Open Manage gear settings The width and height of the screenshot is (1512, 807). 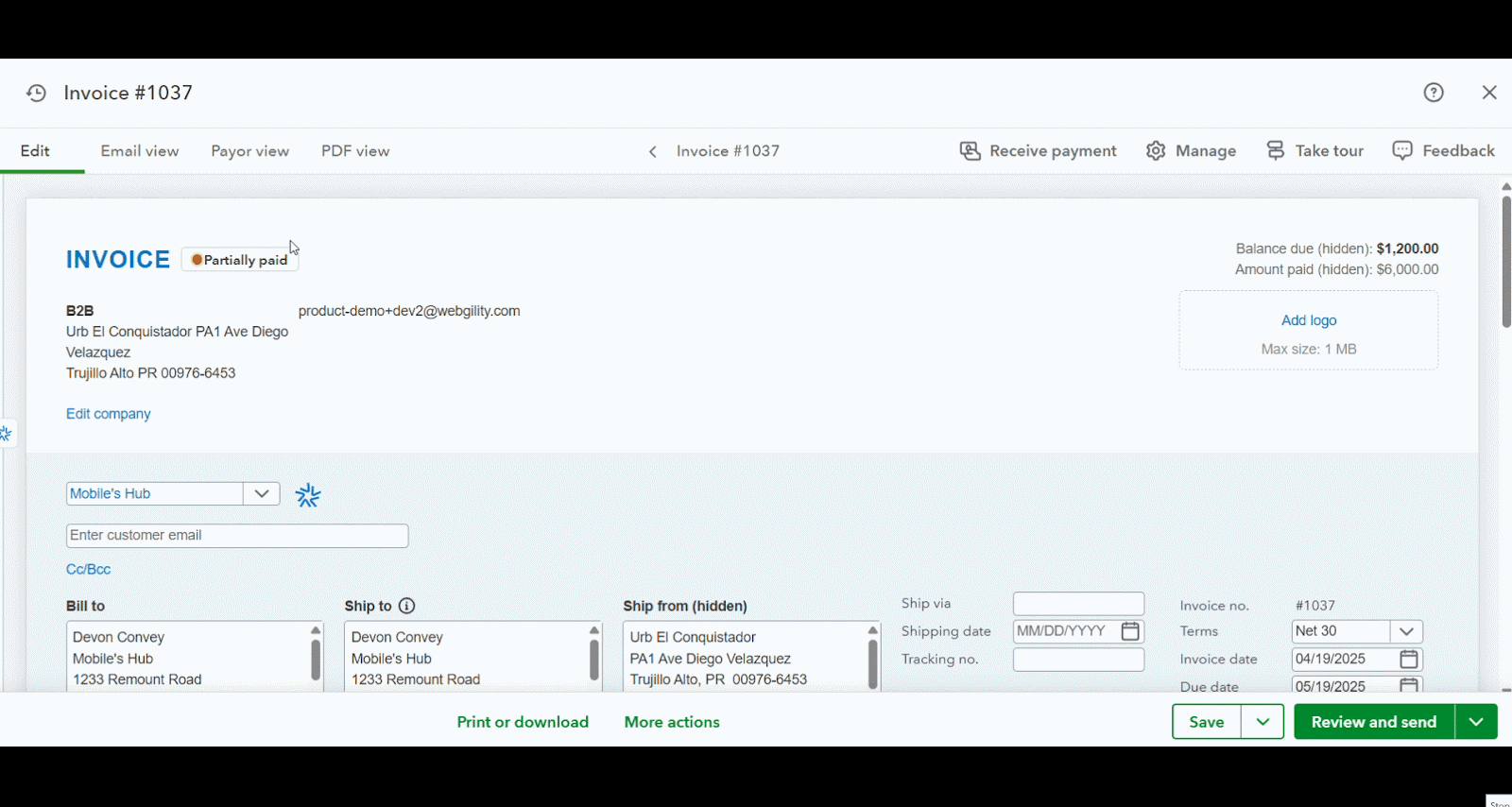point(1156,151)
